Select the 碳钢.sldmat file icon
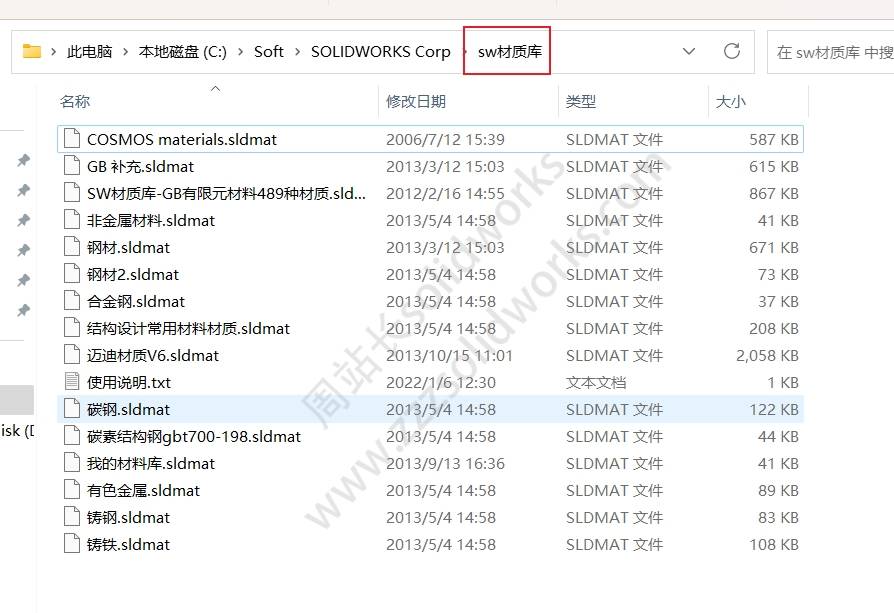Viewport: 894px width, 613px height. 71,409
